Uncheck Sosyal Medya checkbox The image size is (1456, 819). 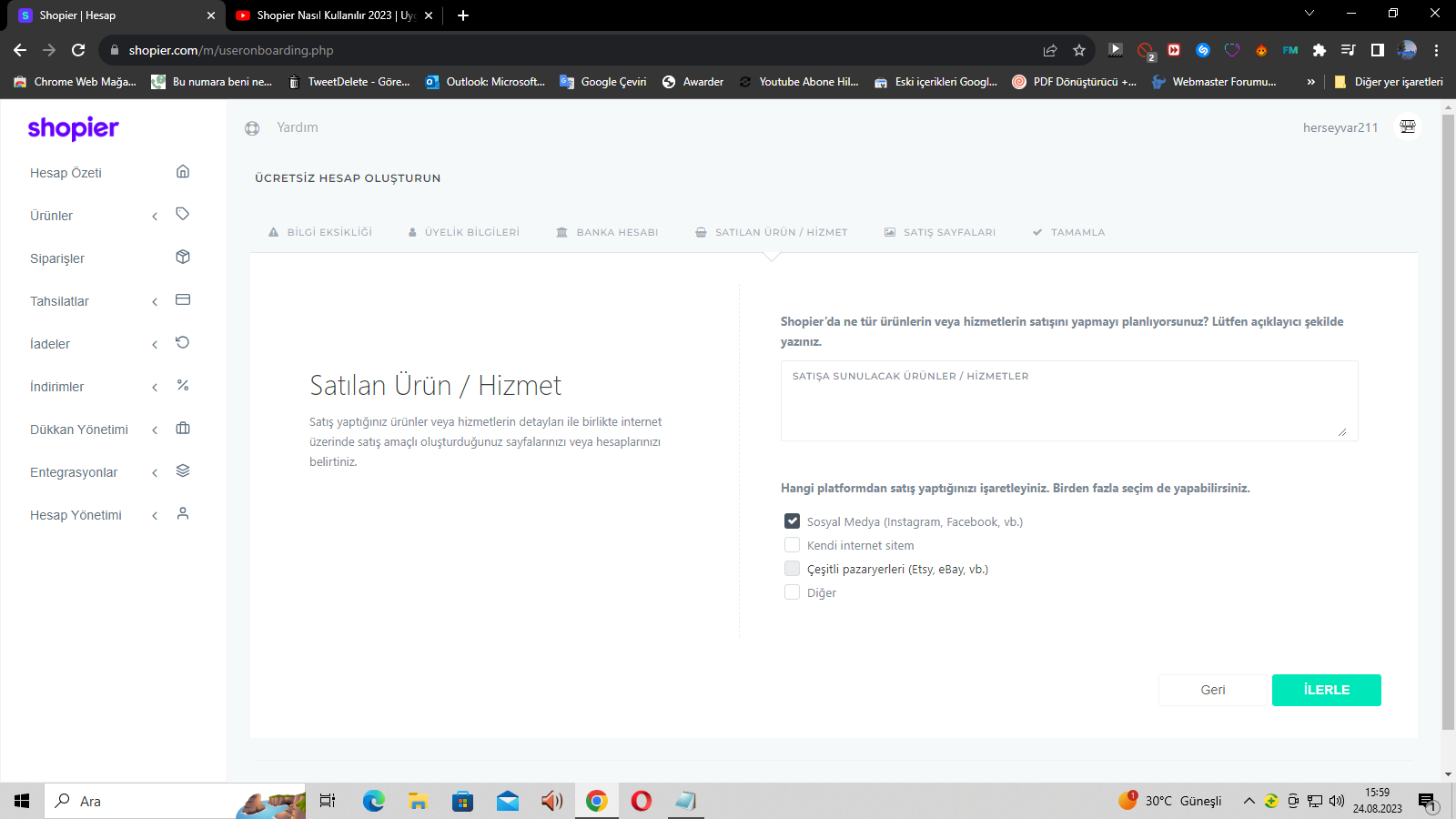pos(792,521)
